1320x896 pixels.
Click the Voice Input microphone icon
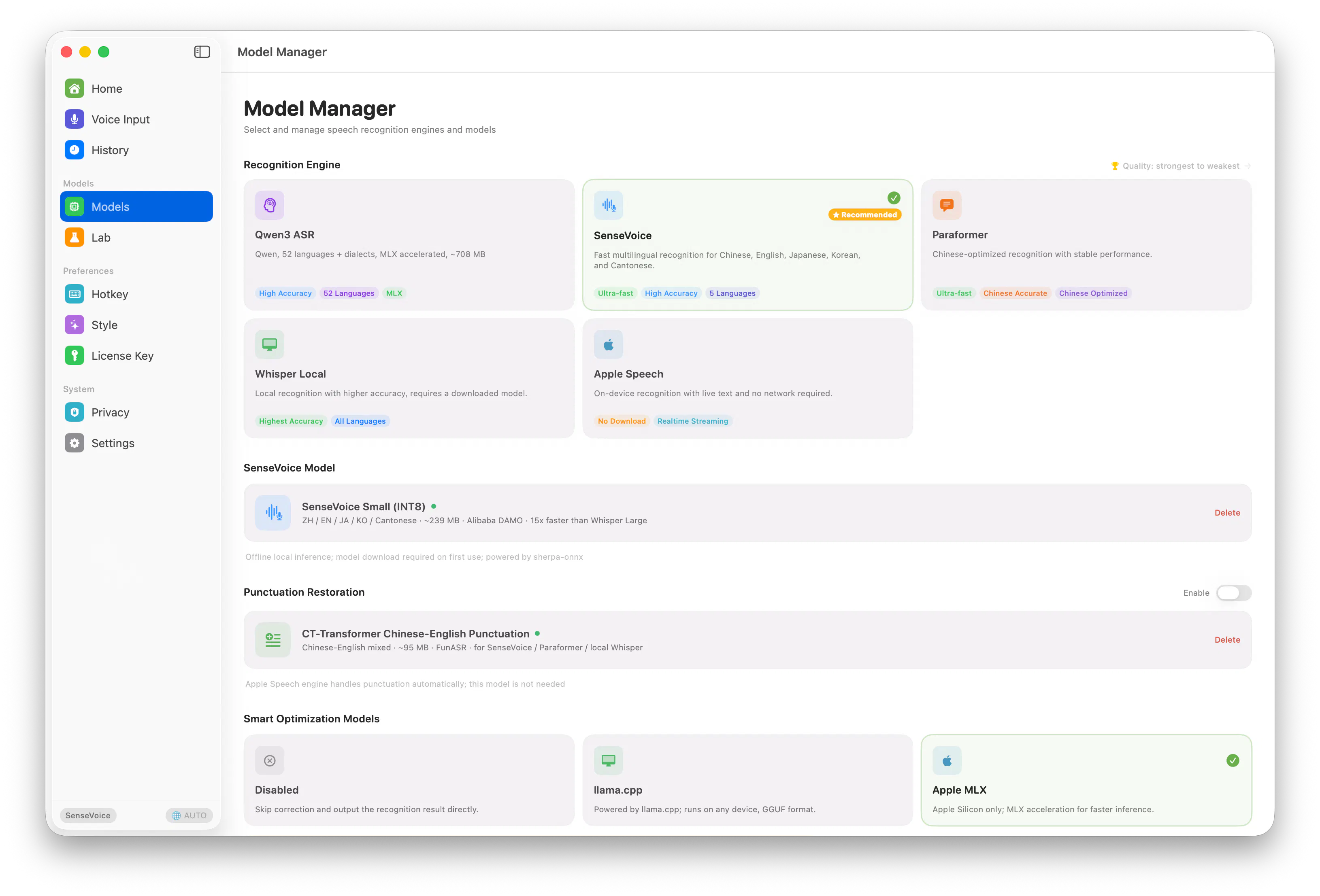(75, 119)
